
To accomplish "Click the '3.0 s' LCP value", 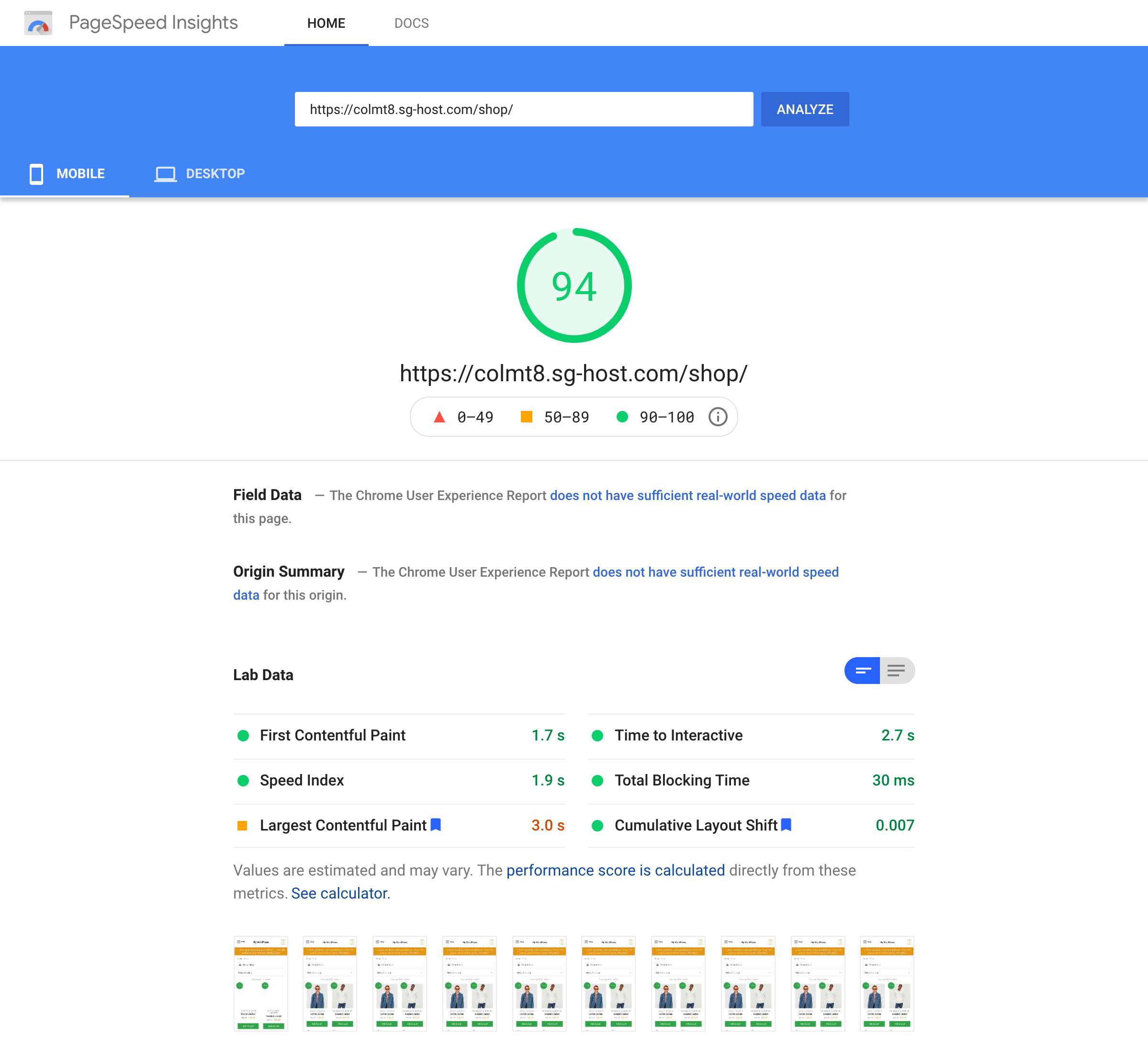I will [x=548, y=825].
